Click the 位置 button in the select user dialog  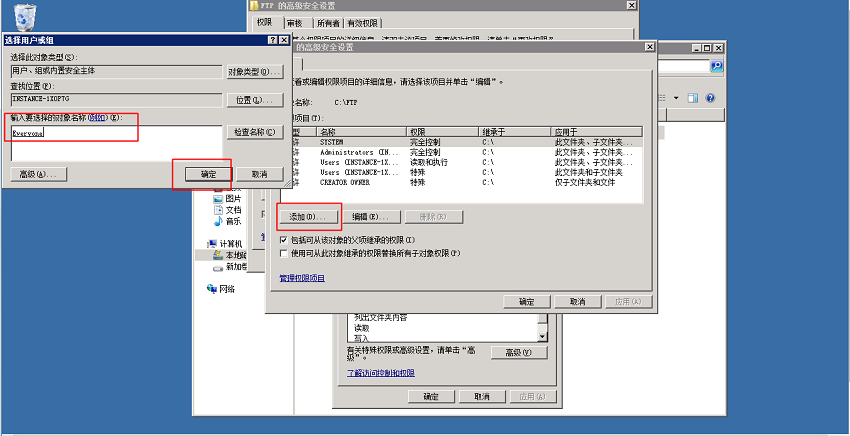tap(255, 100)
